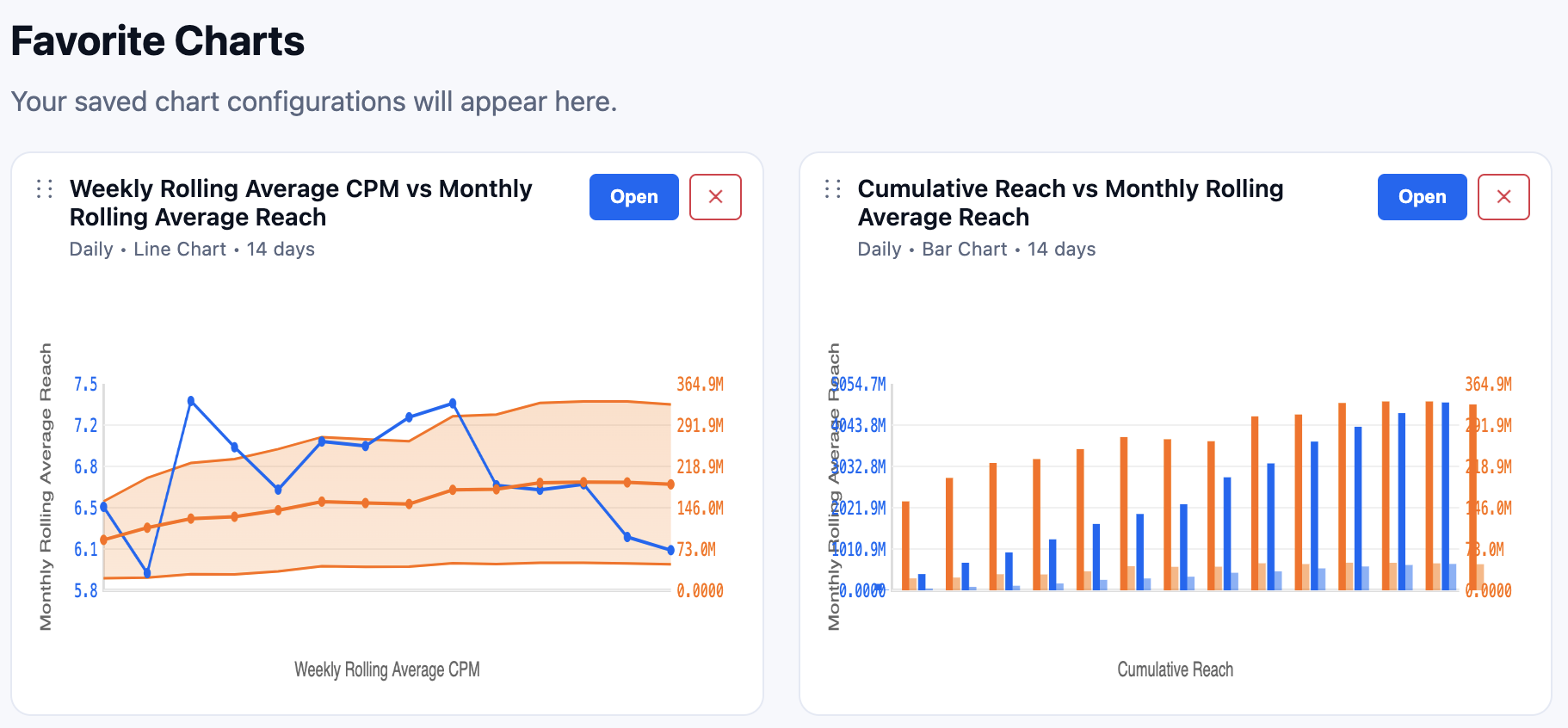Click the last blue data point on line chart
This screenshot has height=728, width=1568.
[670, 550]
